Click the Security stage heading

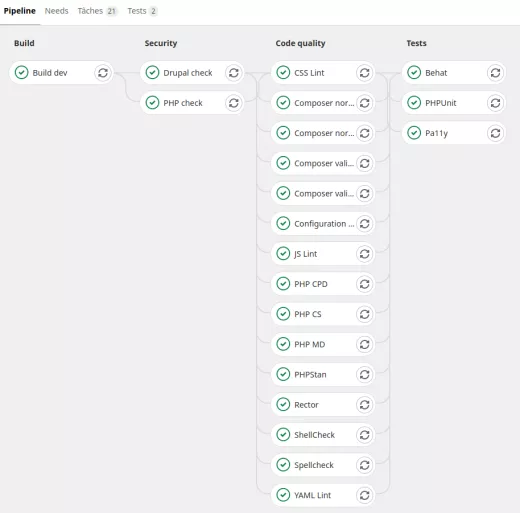[161, 43]
